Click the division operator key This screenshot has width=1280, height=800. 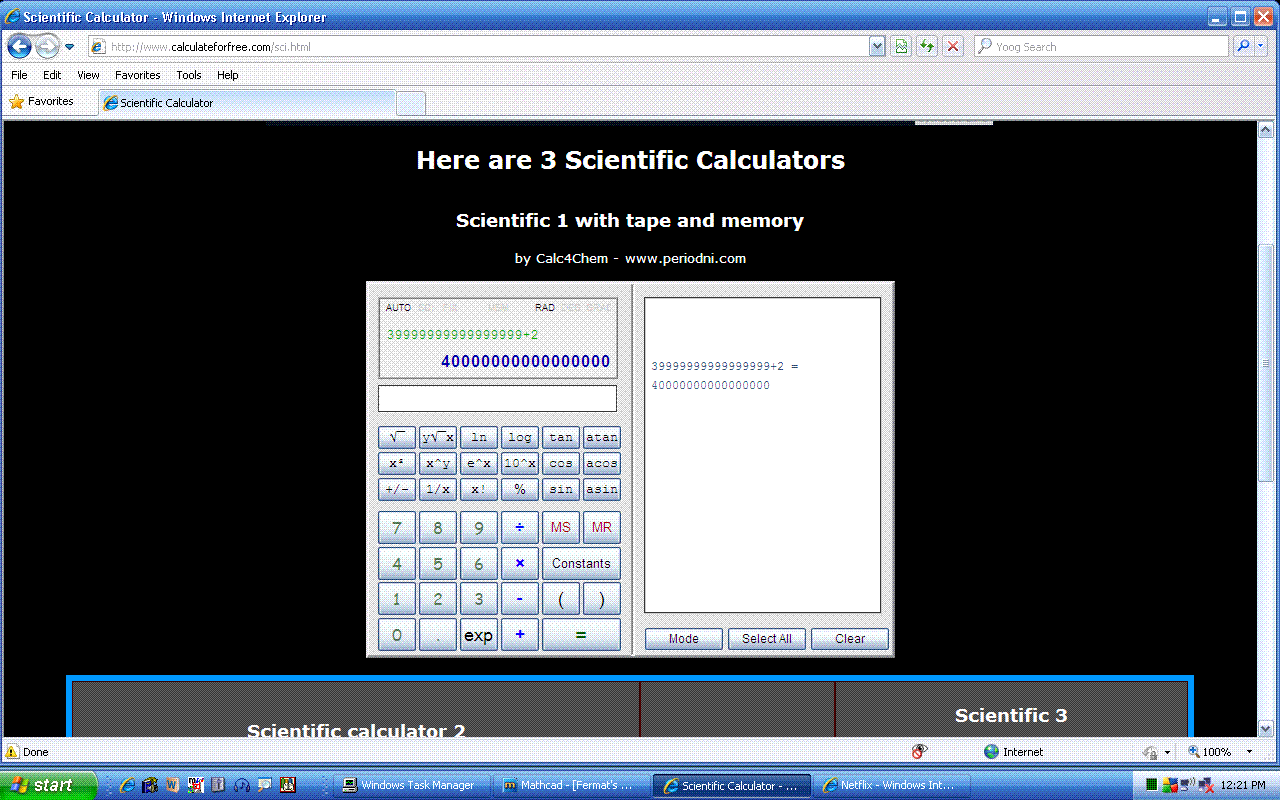pyautogui.click(x=520, y=528)
